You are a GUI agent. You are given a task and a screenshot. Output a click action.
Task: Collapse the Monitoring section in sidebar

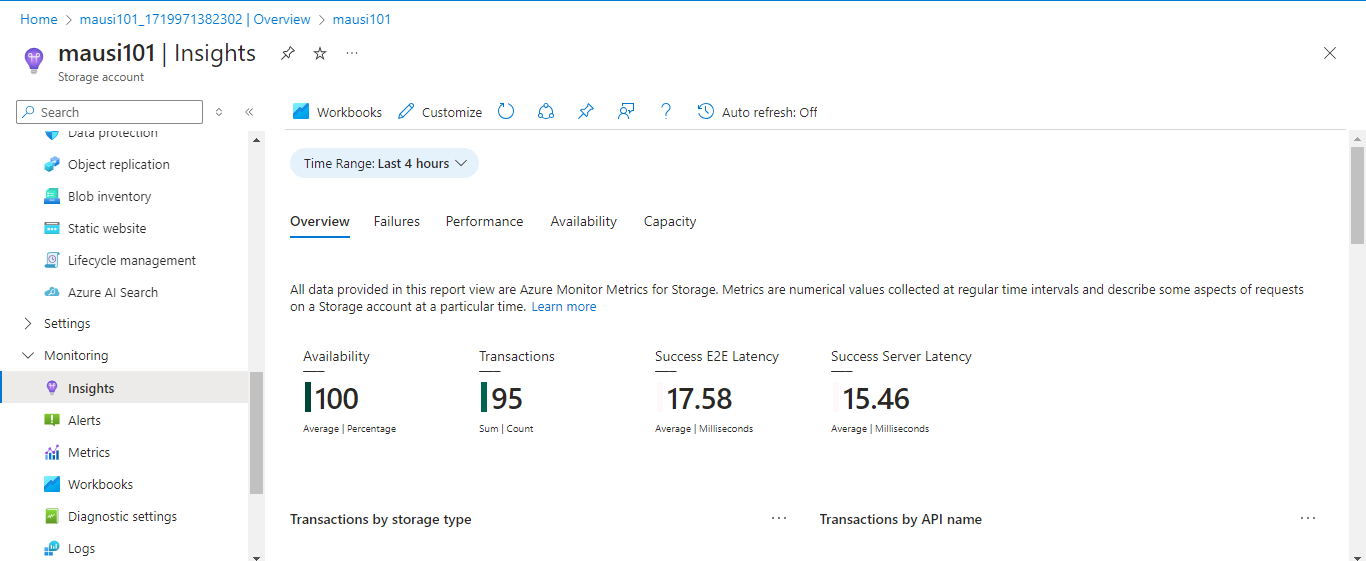[27, 356]
